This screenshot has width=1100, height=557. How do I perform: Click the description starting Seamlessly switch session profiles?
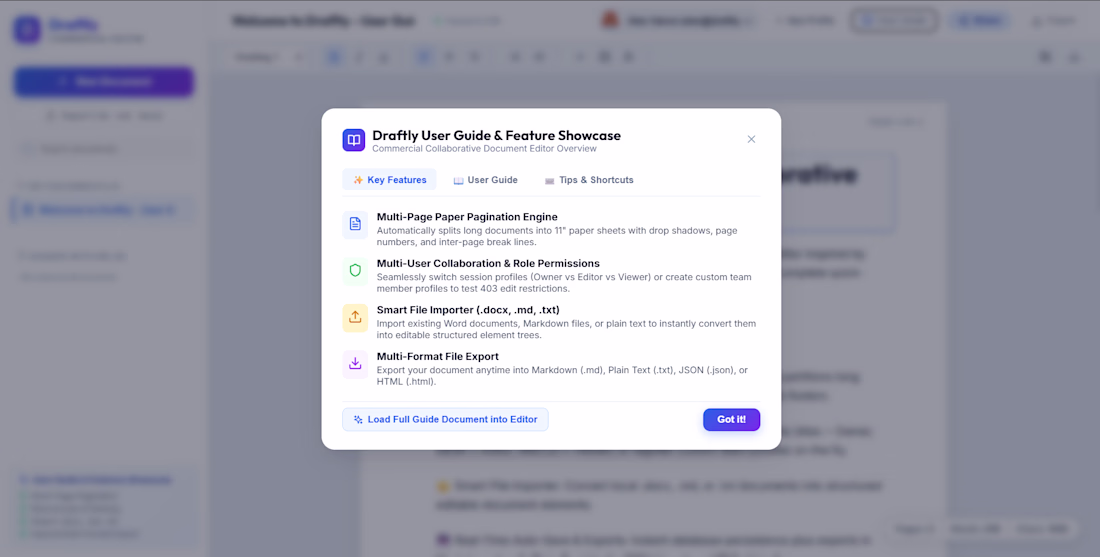pos(564,283)
